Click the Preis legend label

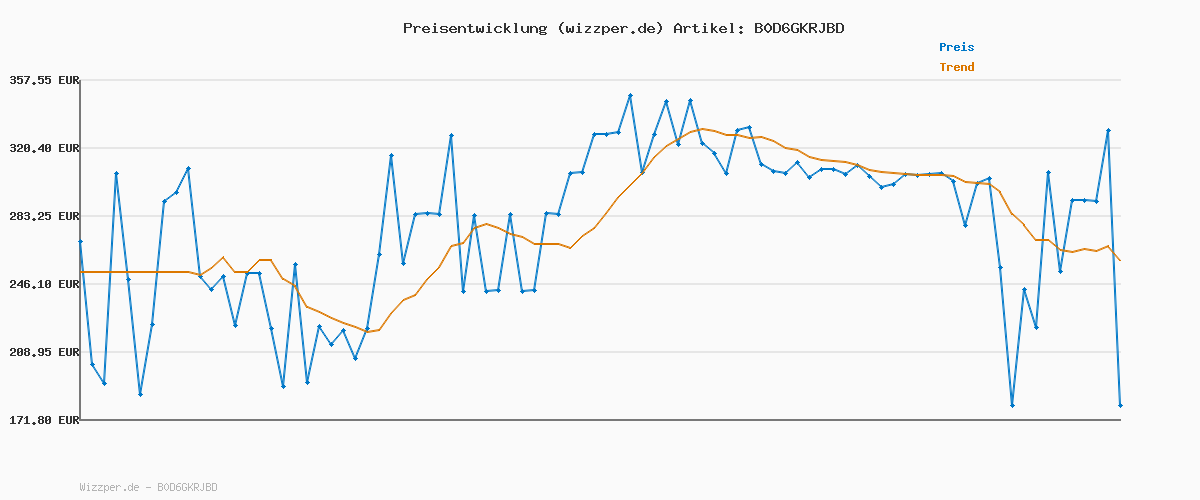tap(956, 47)
